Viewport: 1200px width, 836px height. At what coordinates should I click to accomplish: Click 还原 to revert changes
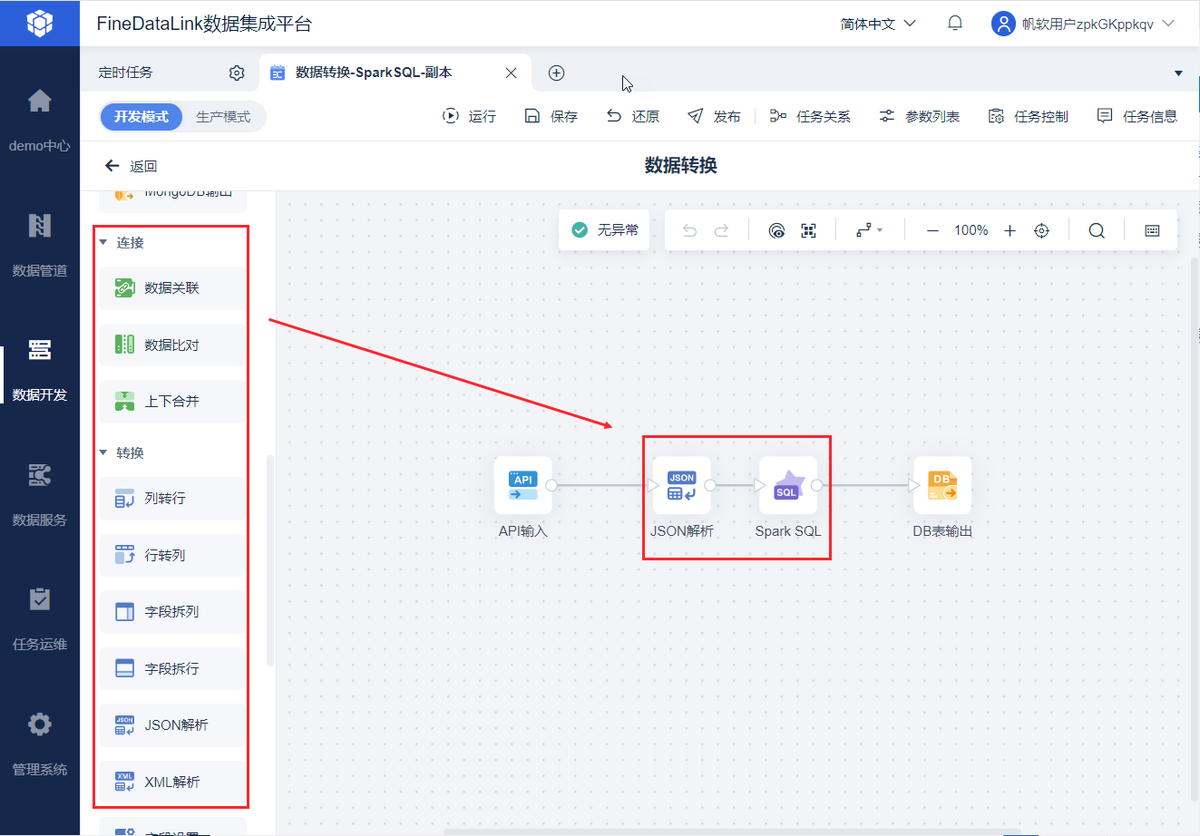(x=633, y=117)
